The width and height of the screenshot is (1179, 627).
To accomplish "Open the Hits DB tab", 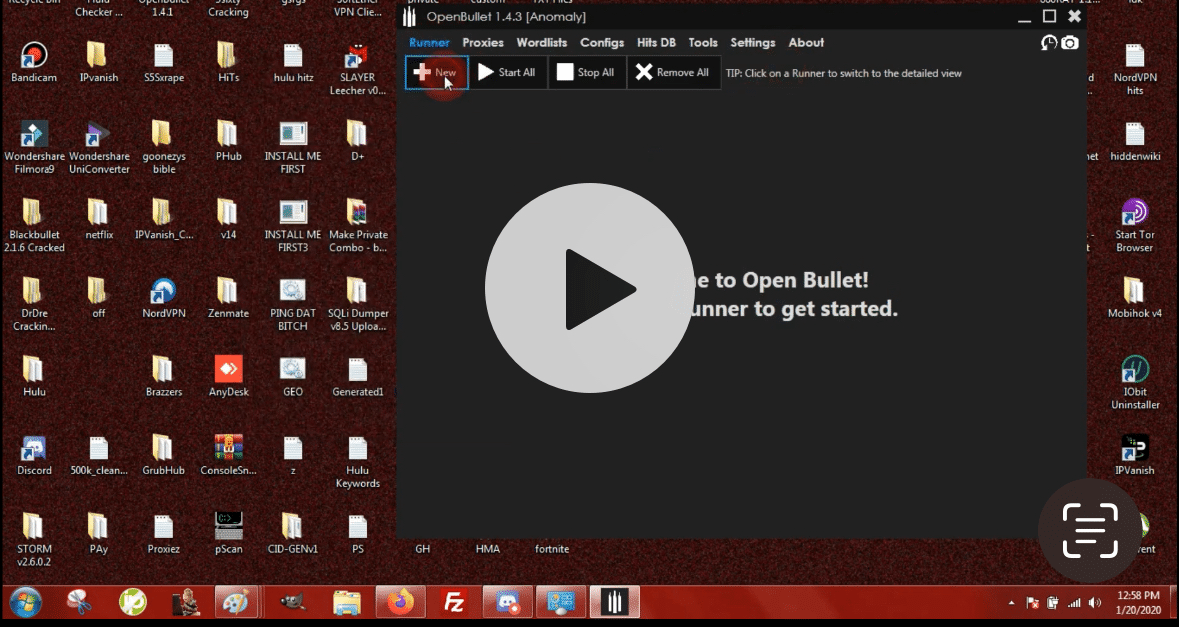I will (x=656, y=43).
